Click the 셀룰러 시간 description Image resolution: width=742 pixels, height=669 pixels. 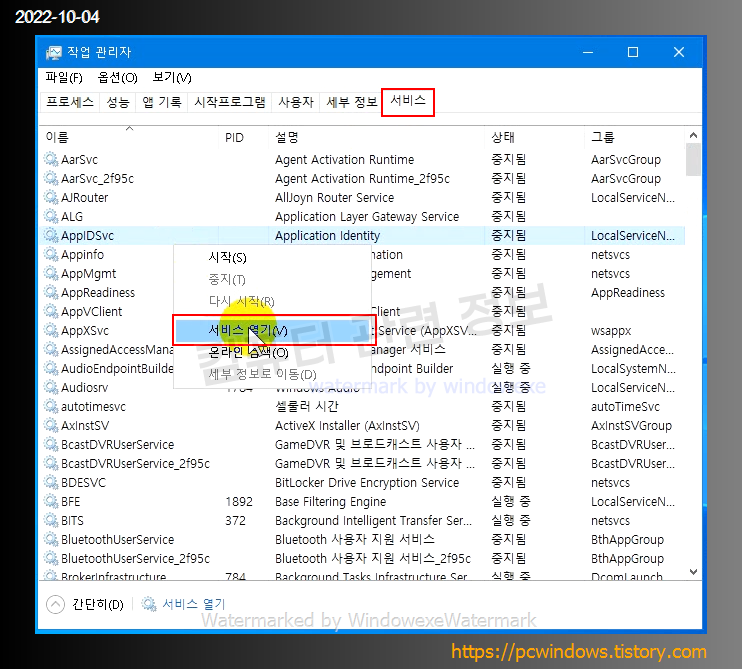point(307,406)
